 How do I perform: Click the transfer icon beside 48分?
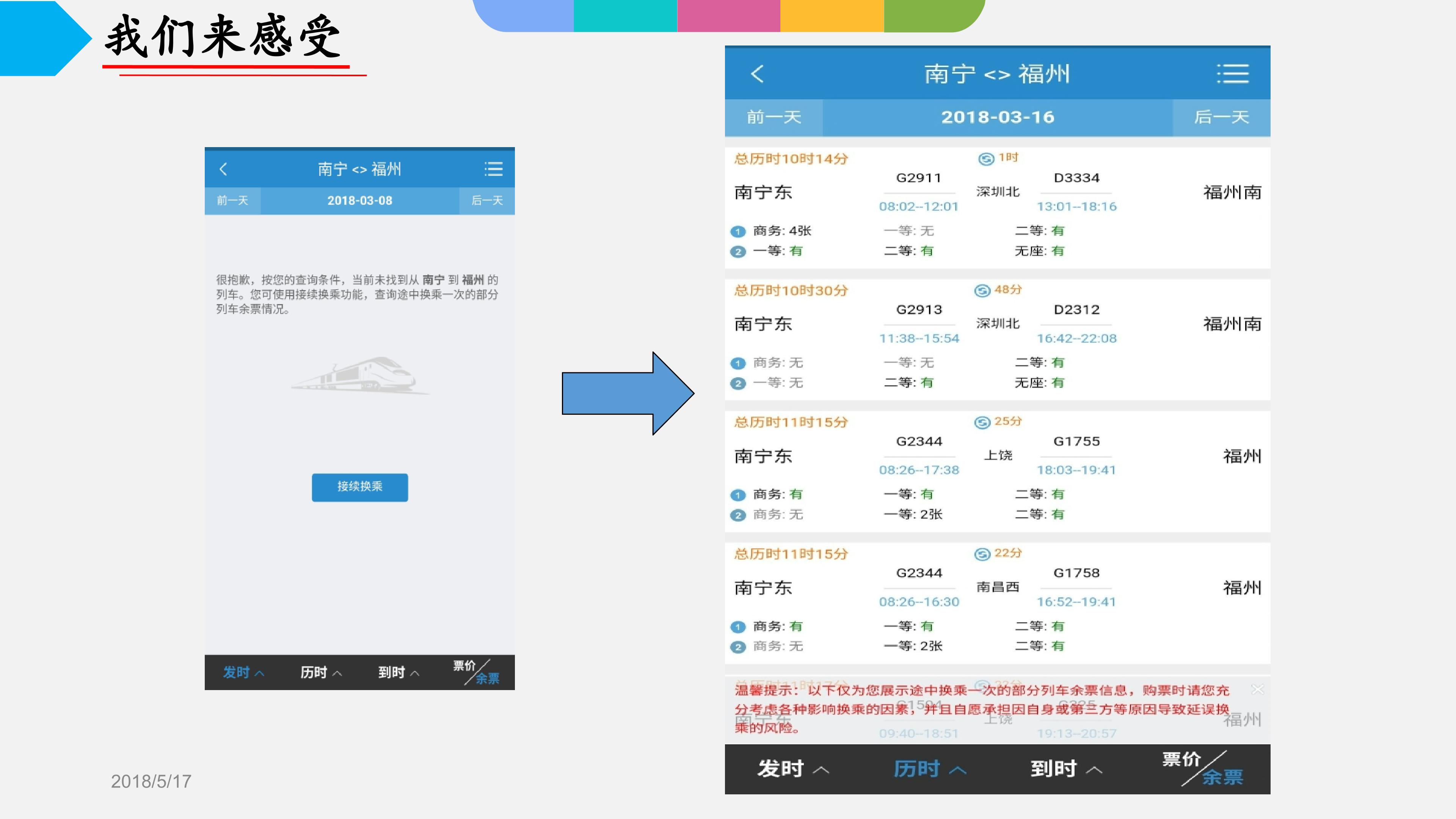click(982, 290)
